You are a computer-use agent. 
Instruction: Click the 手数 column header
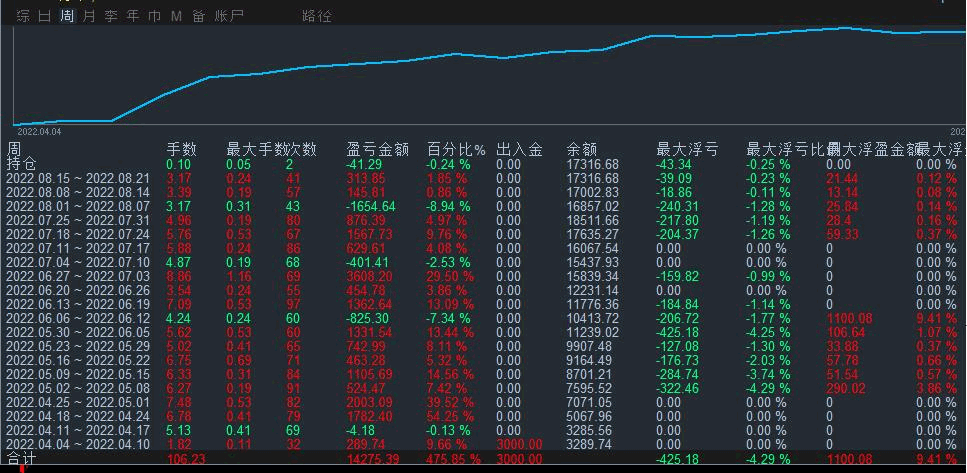coord(181,150)
